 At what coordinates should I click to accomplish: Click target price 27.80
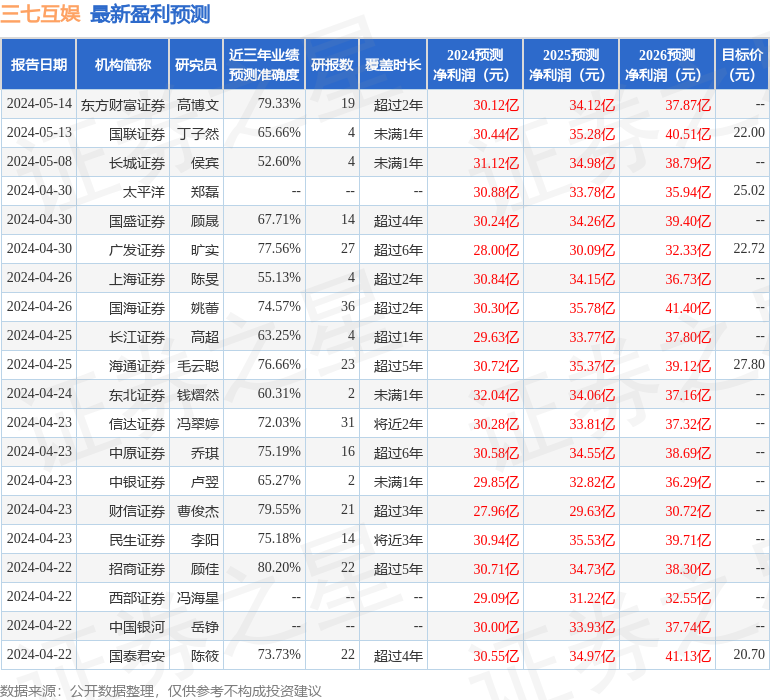click(749, 364)
